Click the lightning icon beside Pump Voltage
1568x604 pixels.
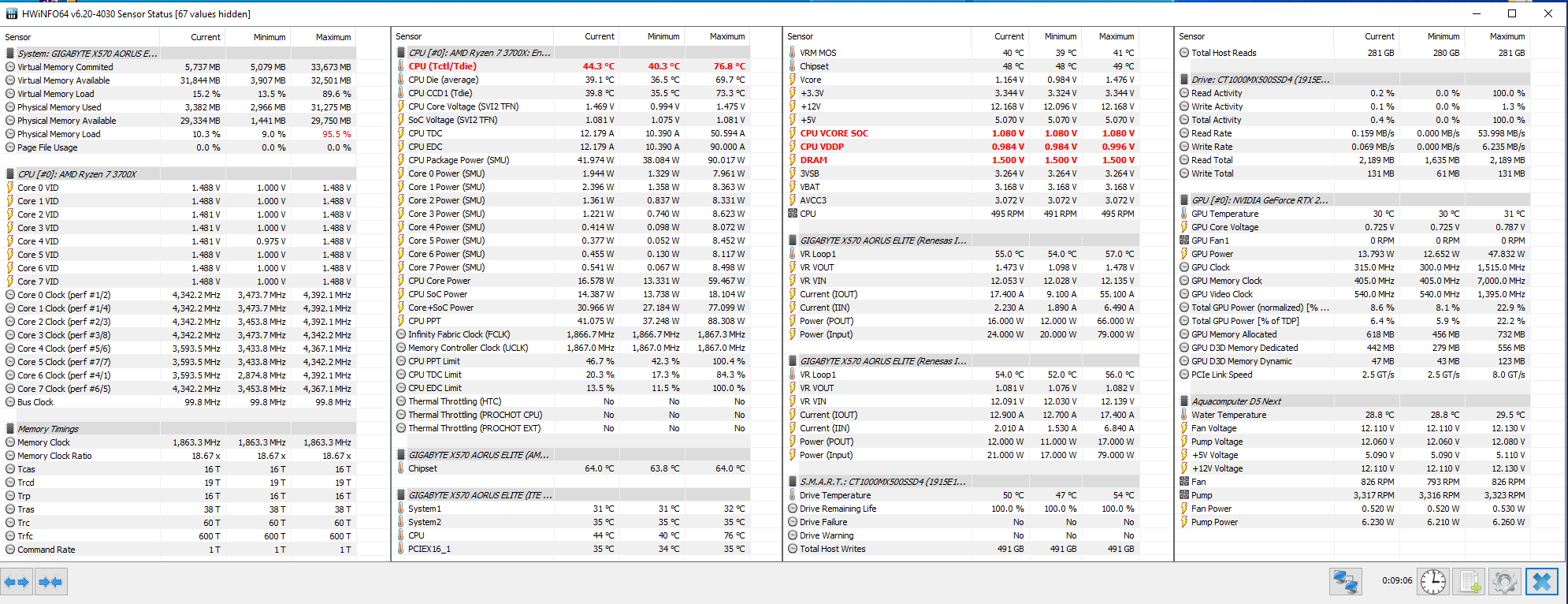[1184, 442]
